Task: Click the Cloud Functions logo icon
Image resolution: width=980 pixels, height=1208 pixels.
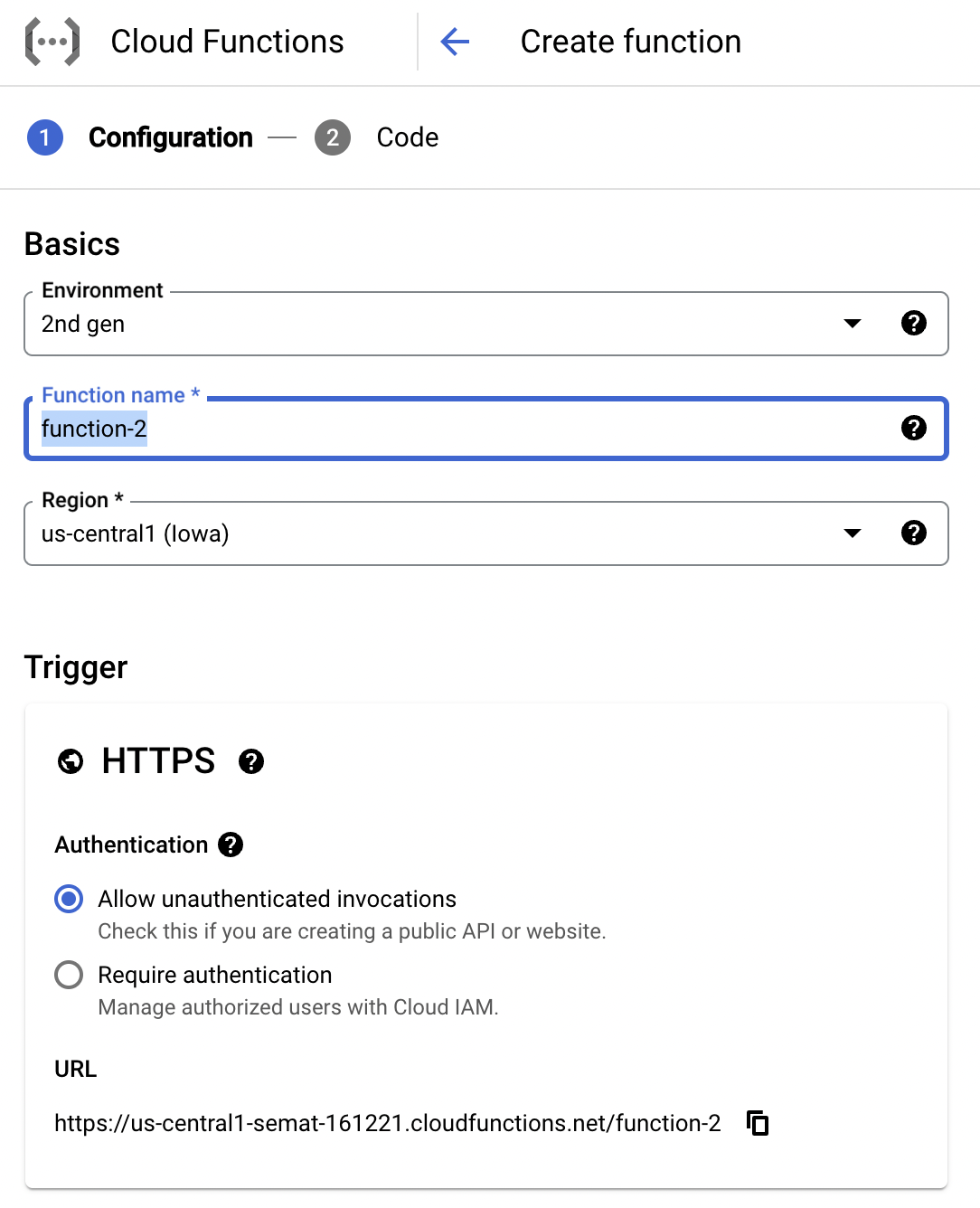Action: (52, 42)
